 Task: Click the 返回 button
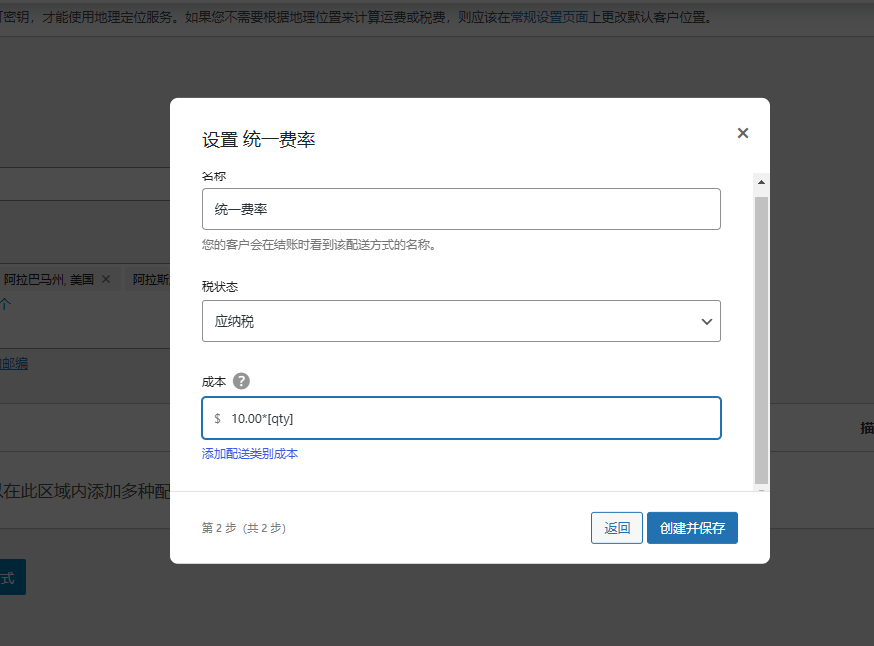[x=616, y=527]
